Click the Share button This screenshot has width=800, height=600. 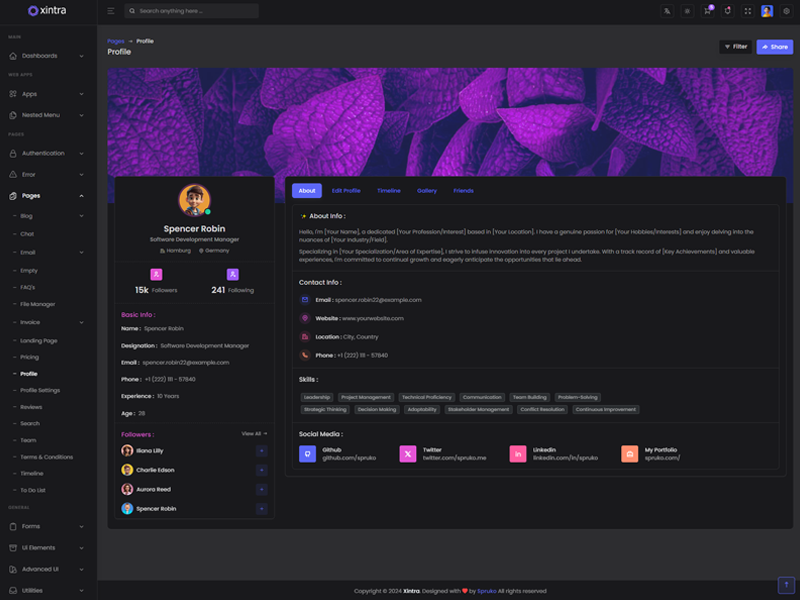click(774, 47)
